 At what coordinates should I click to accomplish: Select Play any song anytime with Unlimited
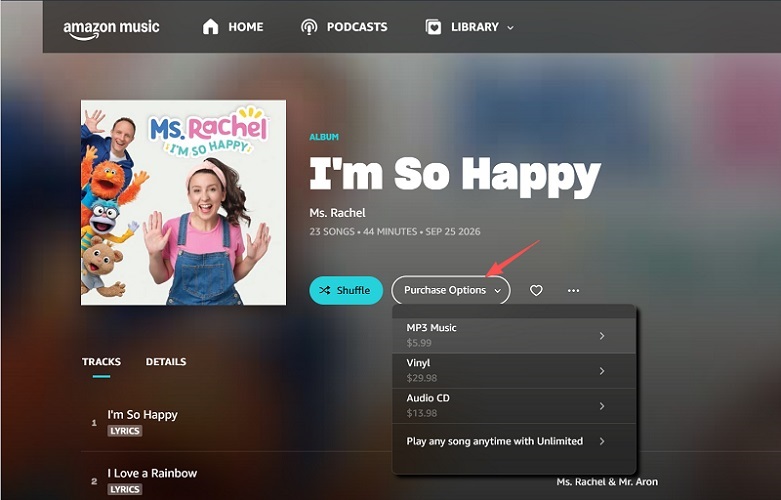coord(514,441)
